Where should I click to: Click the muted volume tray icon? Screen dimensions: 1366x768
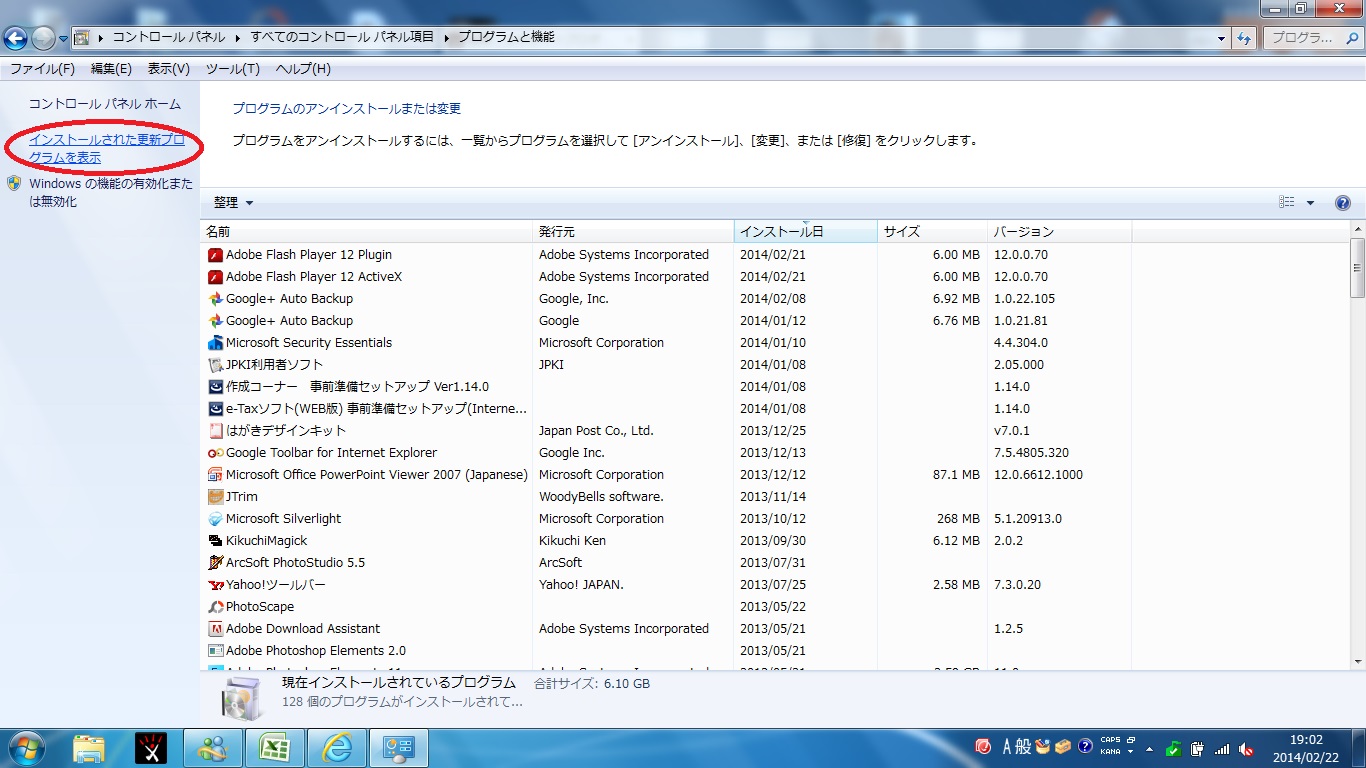(x=1246, y=748)
